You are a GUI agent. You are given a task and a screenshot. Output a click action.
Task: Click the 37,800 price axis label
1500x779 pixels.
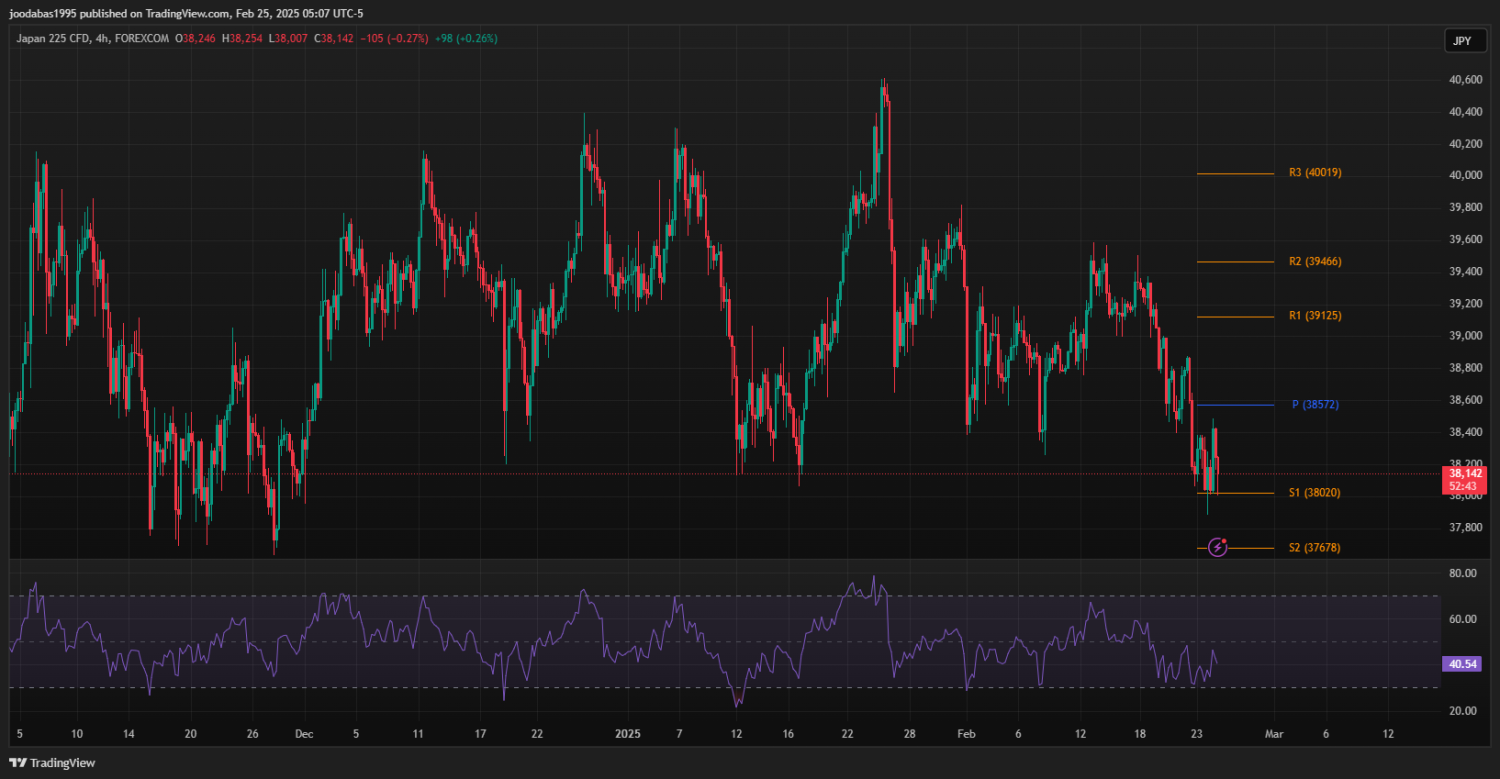[1464, 528]
